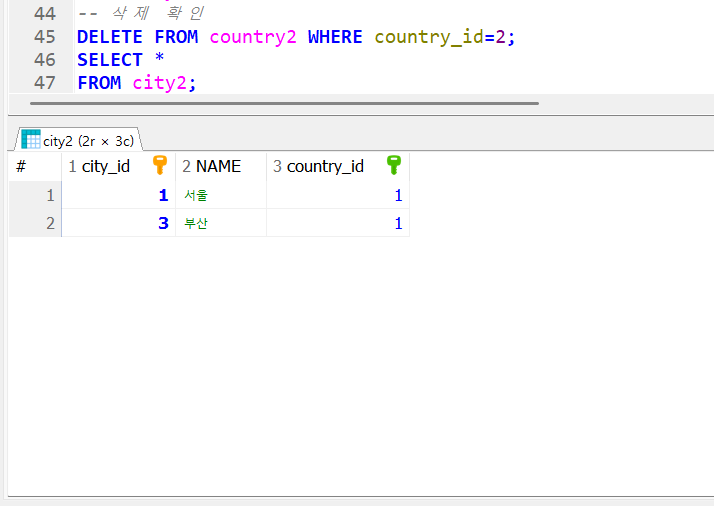
Task: Click the DELETE keyword on line 45
Action: [x=110, y=36]
